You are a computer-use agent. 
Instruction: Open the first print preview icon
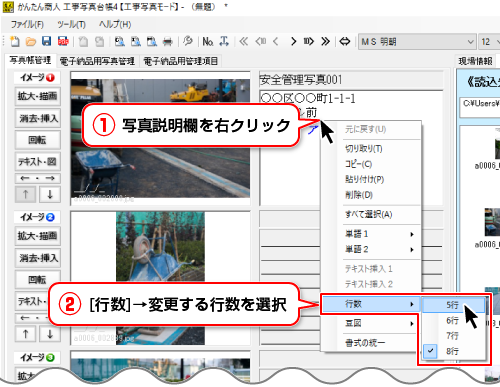coord(120,41)
